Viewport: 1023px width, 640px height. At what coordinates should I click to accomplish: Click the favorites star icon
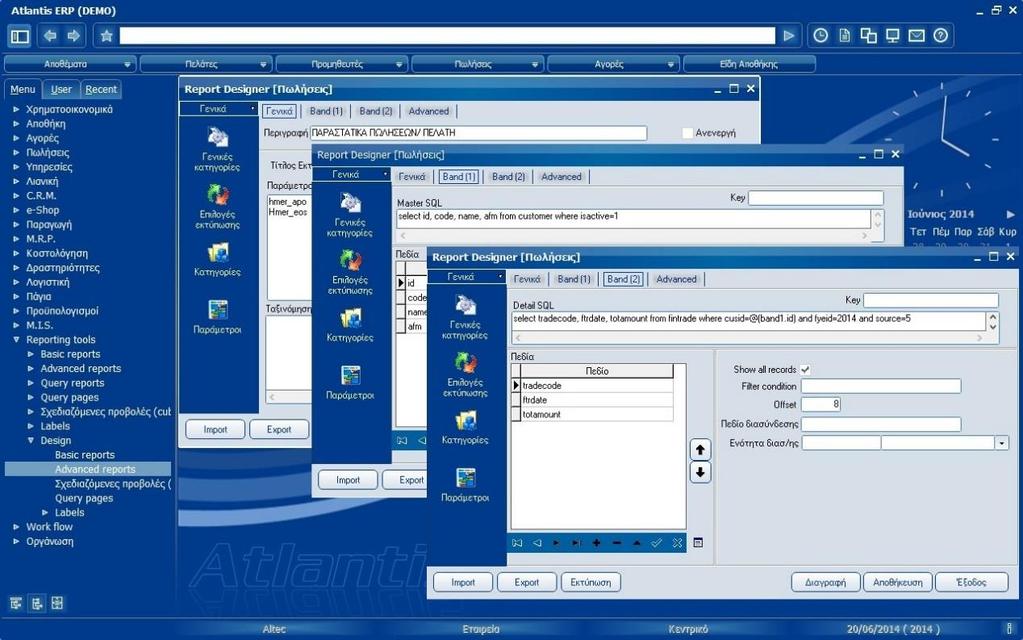107,36
